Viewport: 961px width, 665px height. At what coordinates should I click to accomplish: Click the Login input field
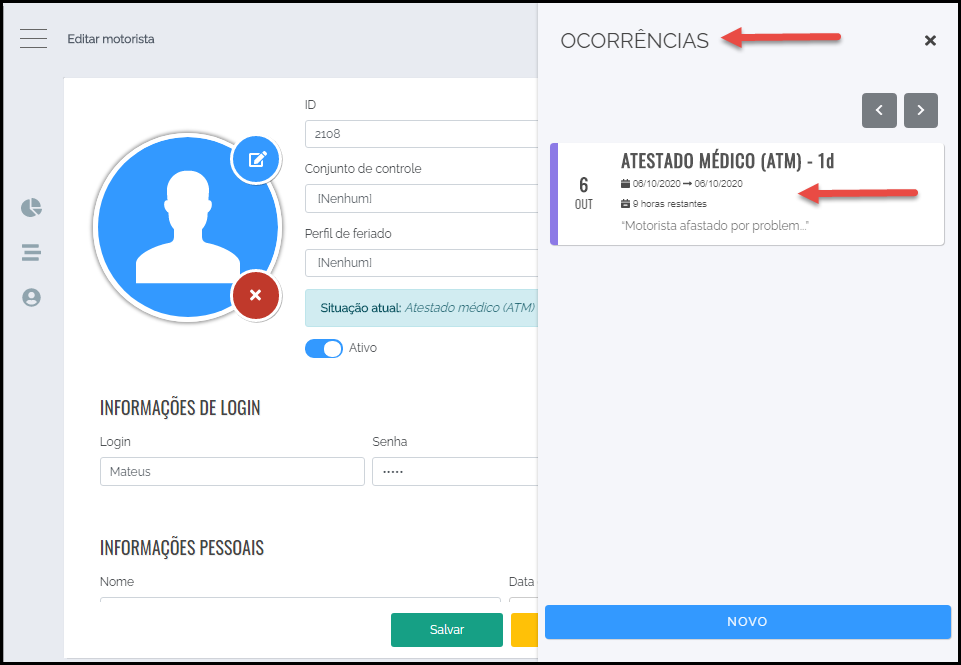click(232, 472)
